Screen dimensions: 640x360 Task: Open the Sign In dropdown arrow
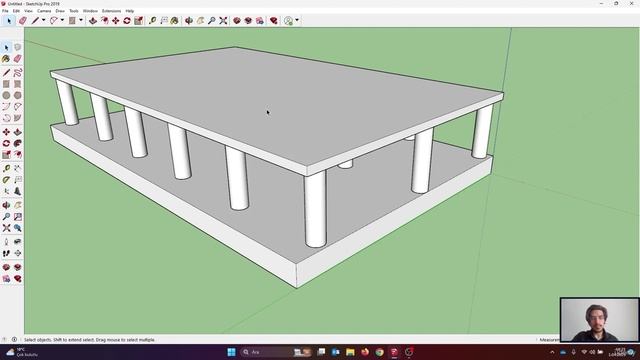pos(297,20)
